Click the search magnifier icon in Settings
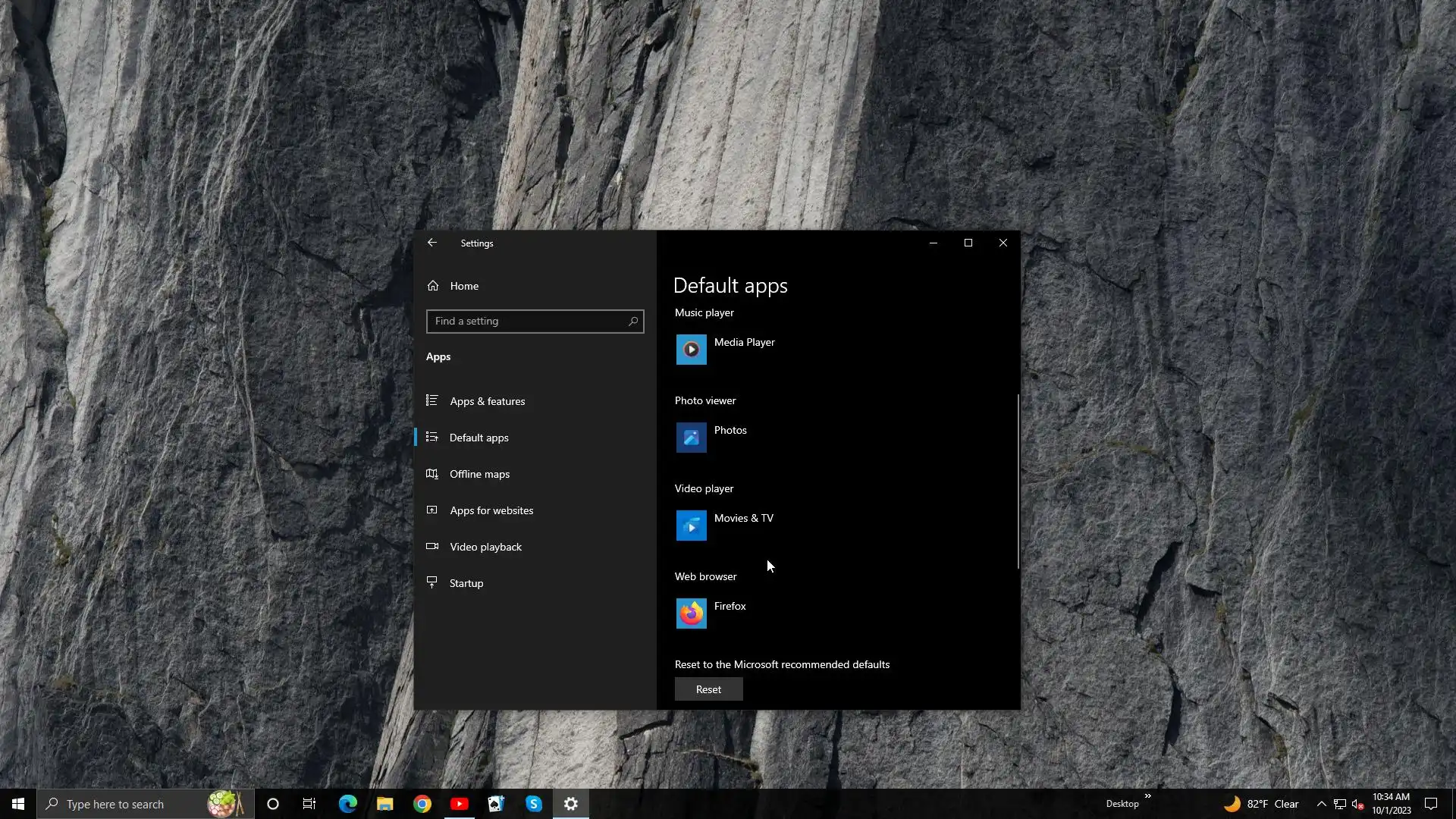This screenshot has width=1456, height=819. [633, 322]
